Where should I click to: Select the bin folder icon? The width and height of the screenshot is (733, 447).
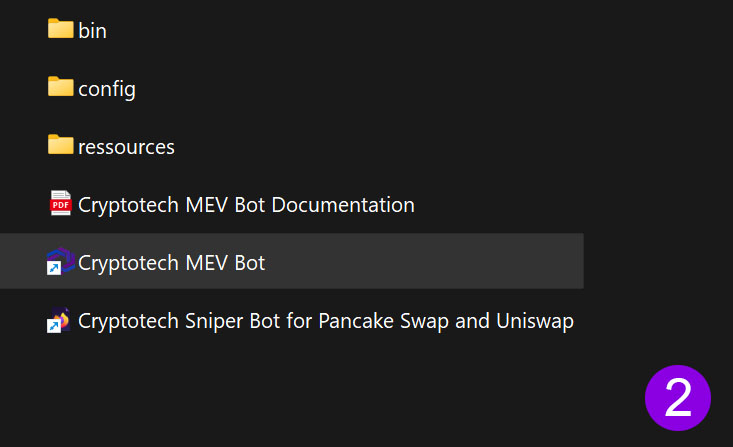[60, 29]
